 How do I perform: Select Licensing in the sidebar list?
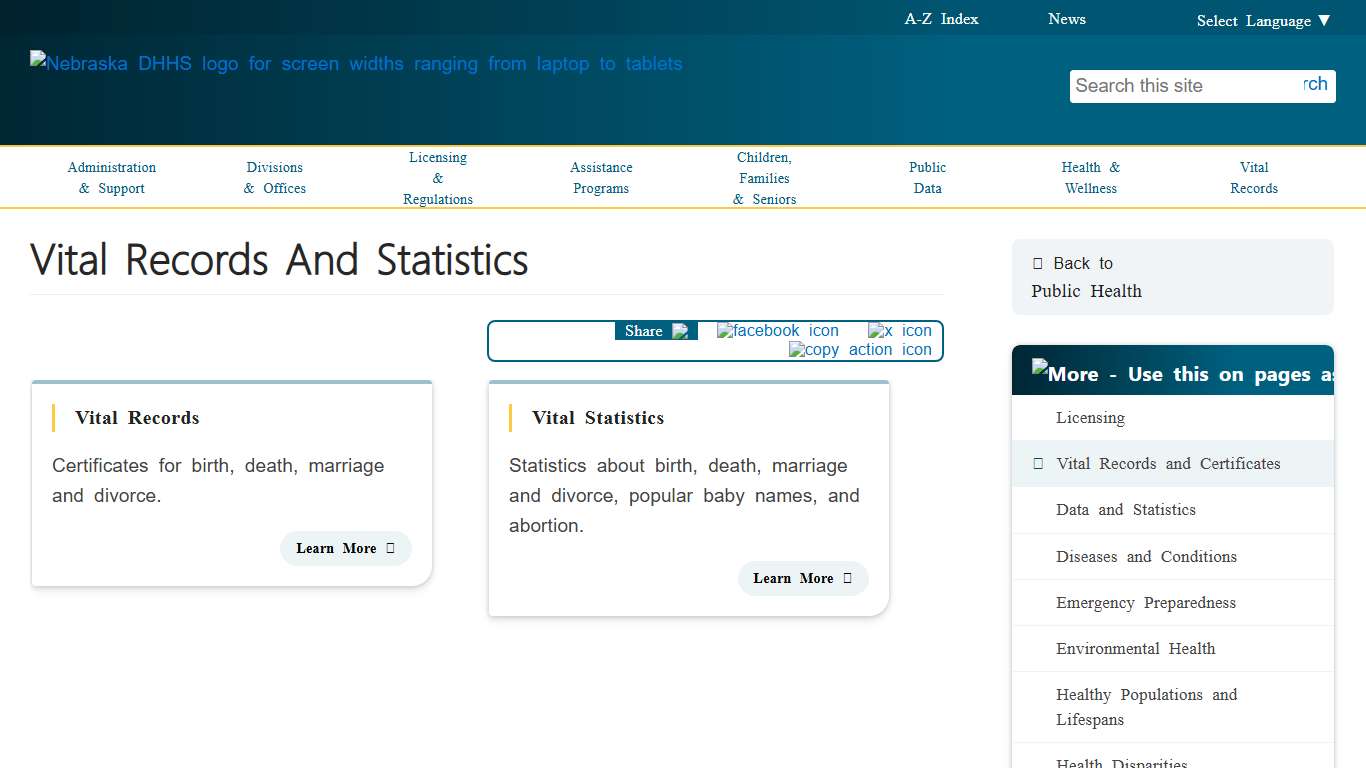tap(1090, 417)
